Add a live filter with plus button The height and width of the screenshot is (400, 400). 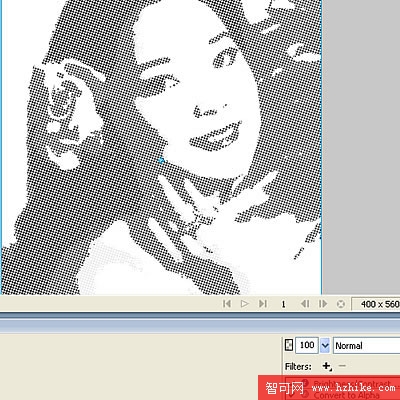pos(327,366)
